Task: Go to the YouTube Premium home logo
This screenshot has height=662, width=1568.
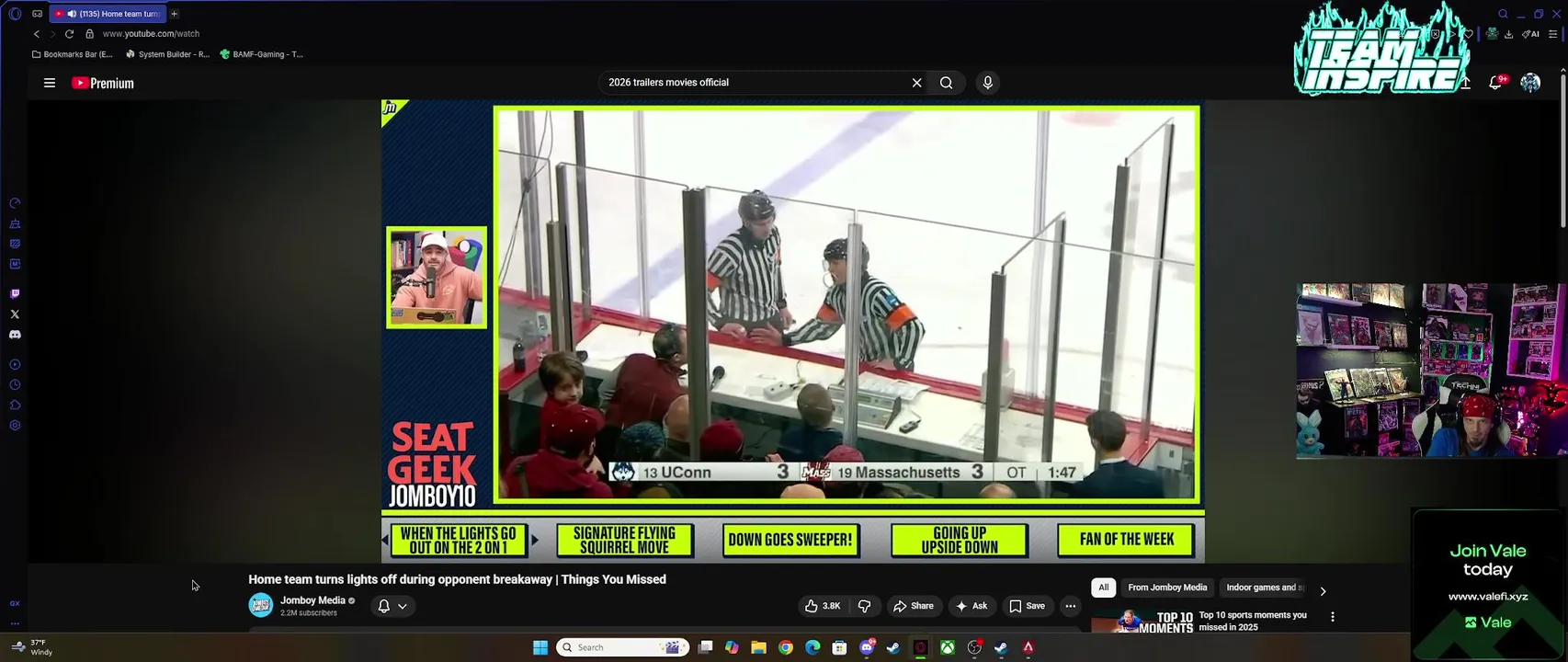Action: coord(103,83)
